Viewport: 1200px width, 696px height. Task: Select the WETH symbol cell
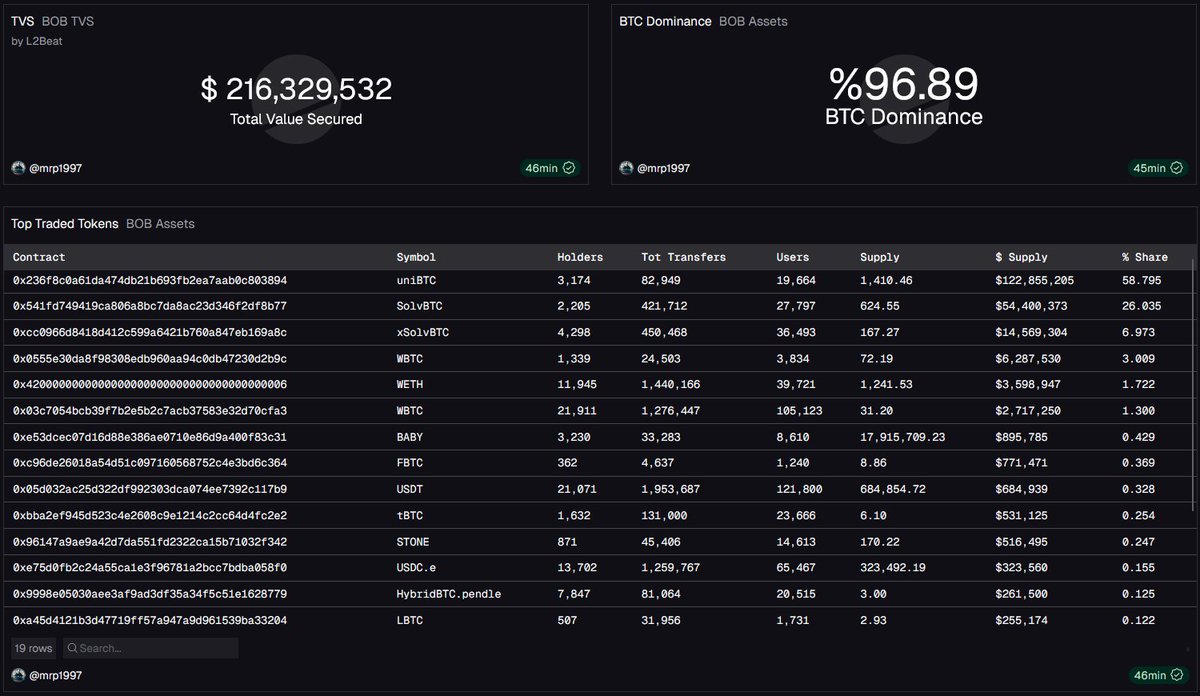point(410,385)
